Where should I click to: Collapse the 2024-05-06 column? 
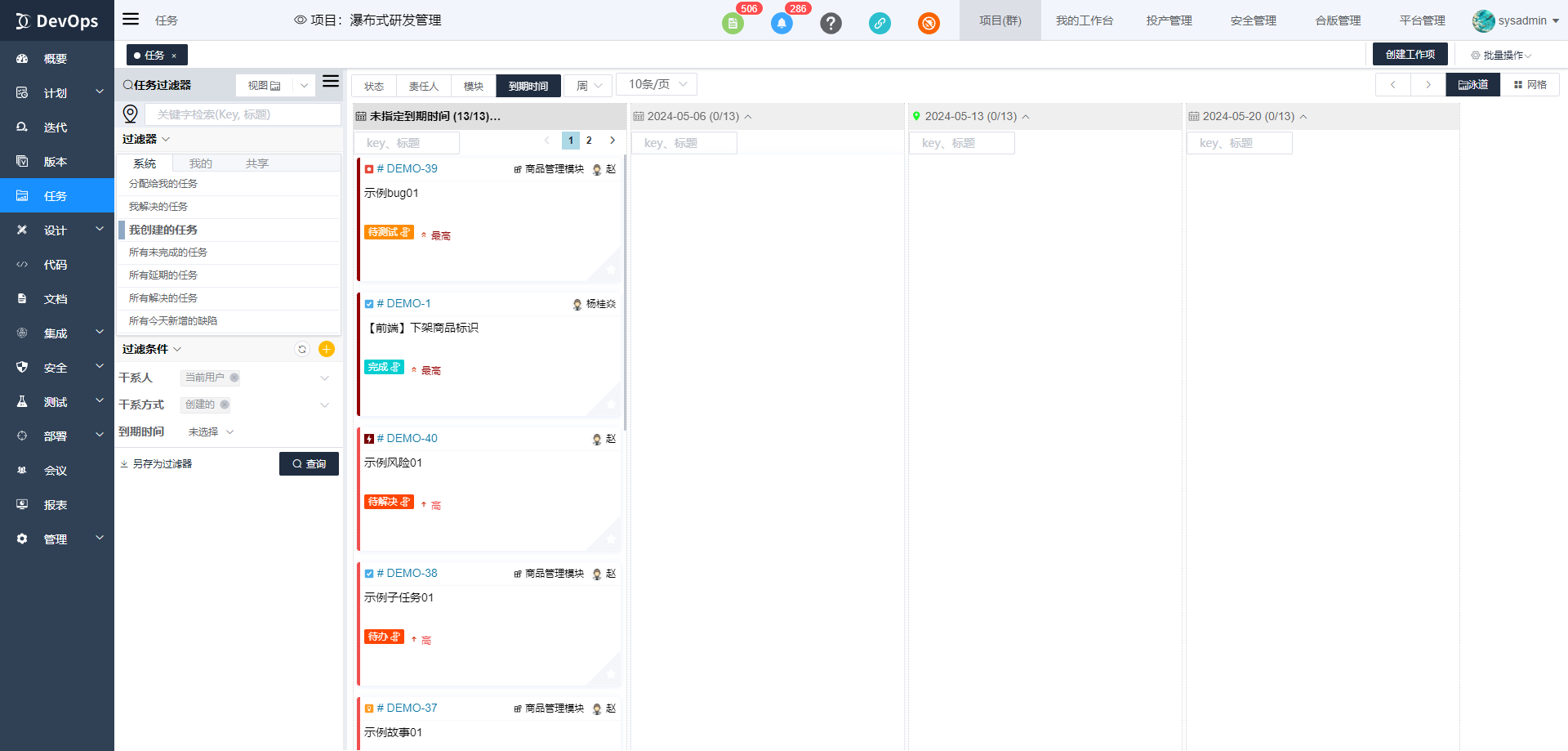click(748, 117)
